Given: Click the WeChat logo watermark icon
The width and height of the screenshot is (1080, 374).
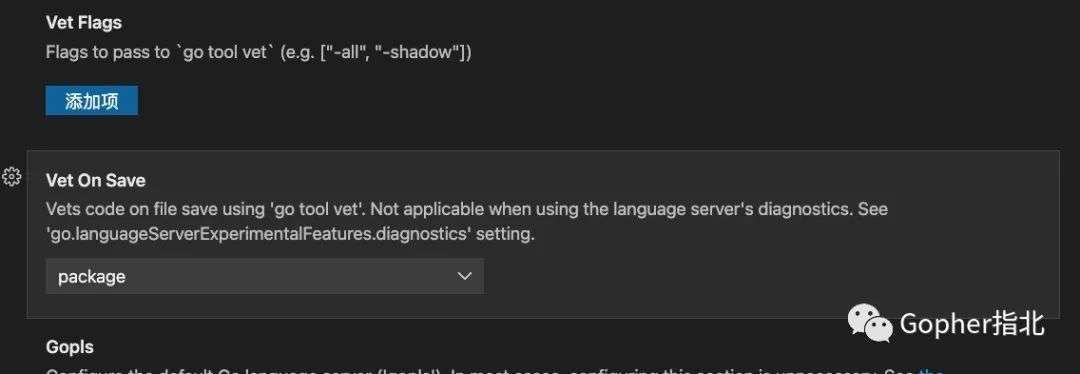Looking at the screenshot, I should coord(869,322).
